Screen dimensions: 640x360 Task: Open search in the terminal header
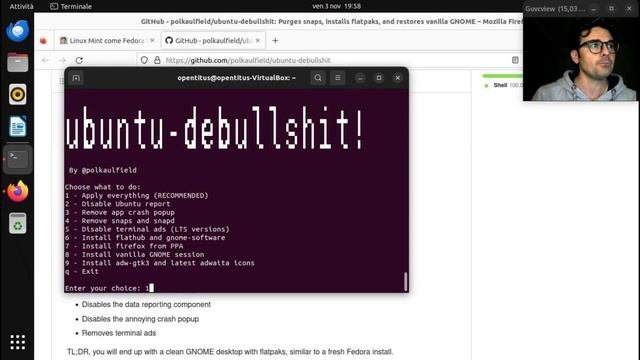(318, 78)
